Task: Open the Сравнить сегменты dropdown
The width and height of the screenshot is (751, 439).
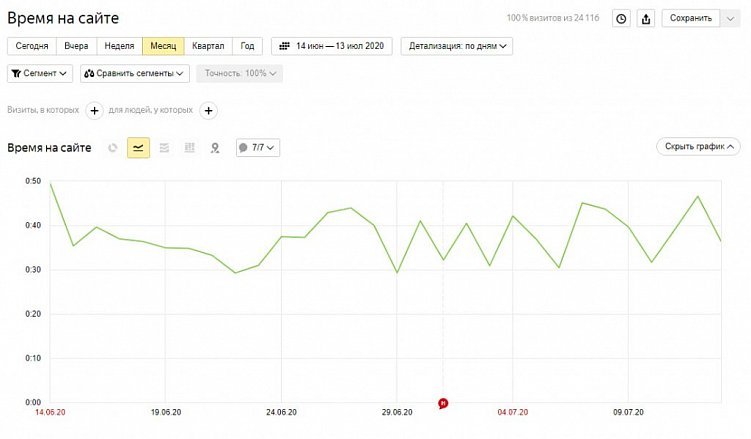Action: (x=135, y=73)
